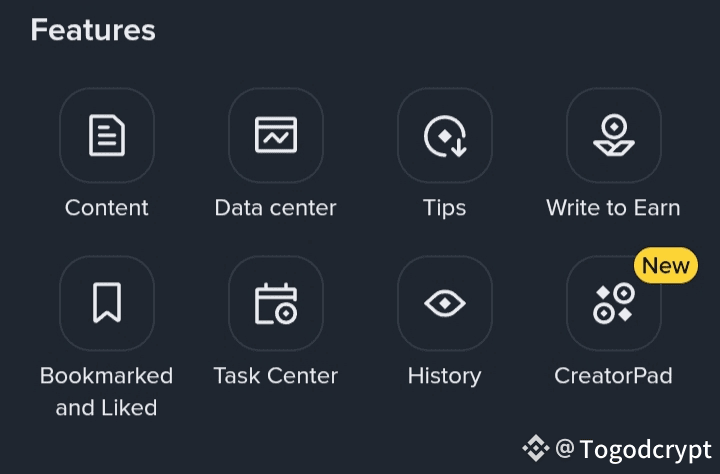Click the Write to Earn label

[613, 208]
